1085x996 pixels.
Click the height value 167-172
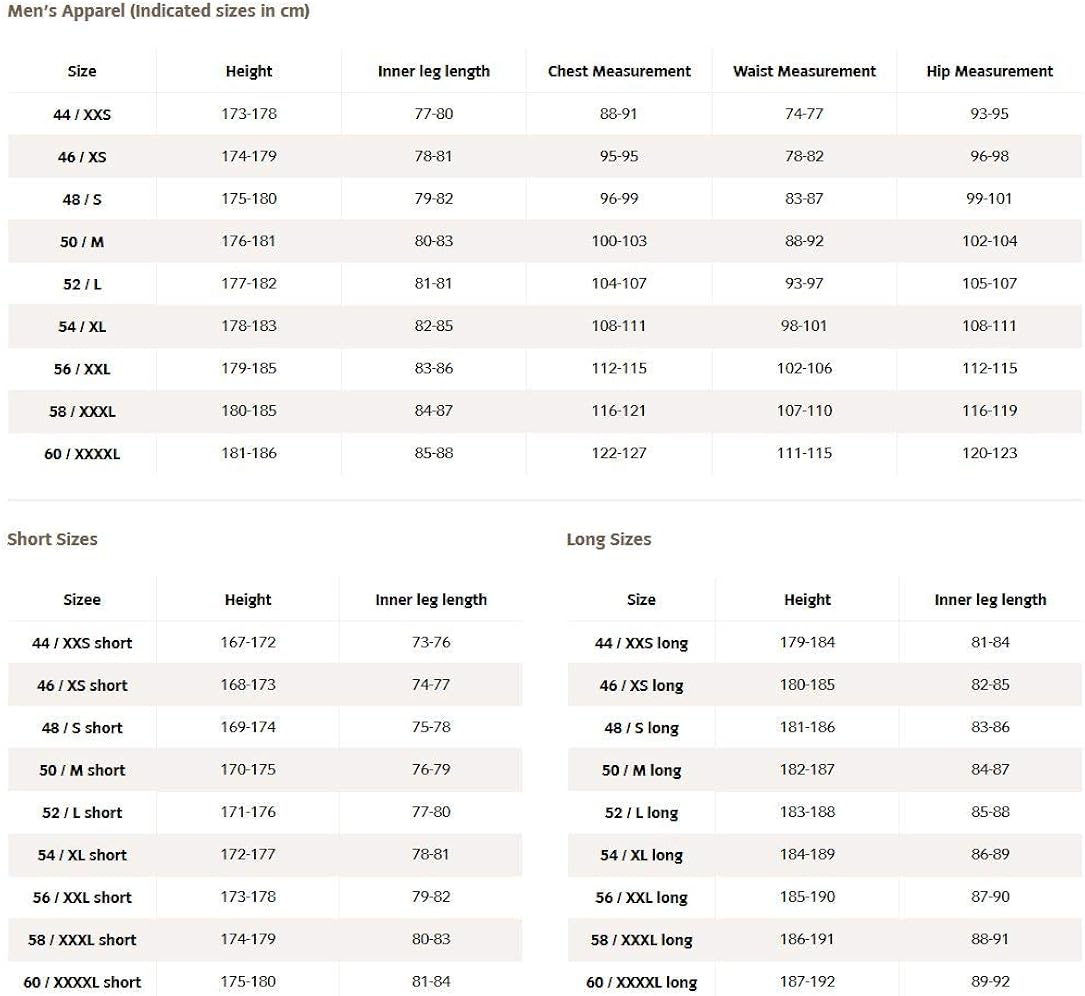[x=248, y=642]
